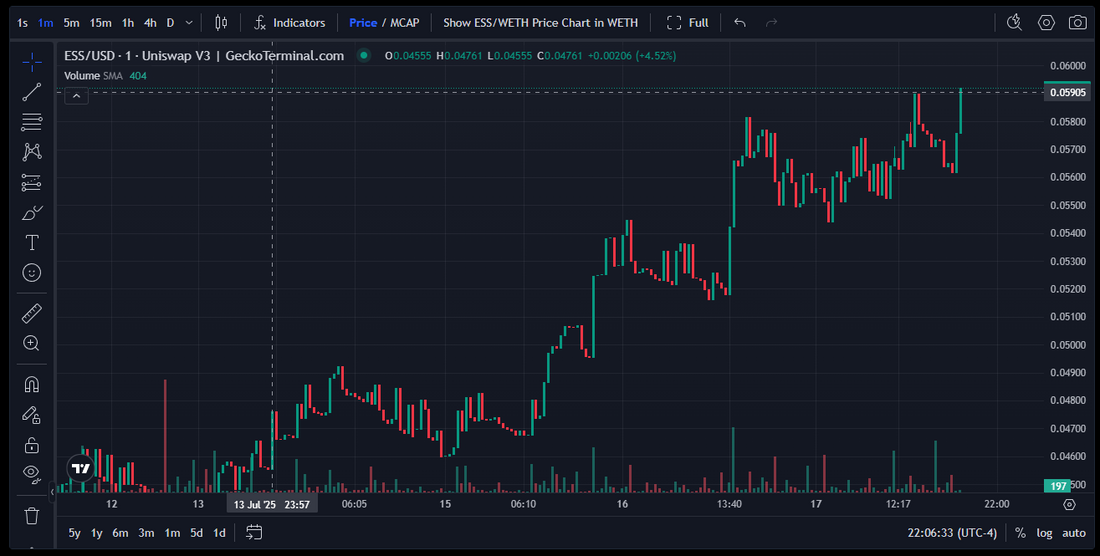Set range to 1d

click(x=219, y=533)
